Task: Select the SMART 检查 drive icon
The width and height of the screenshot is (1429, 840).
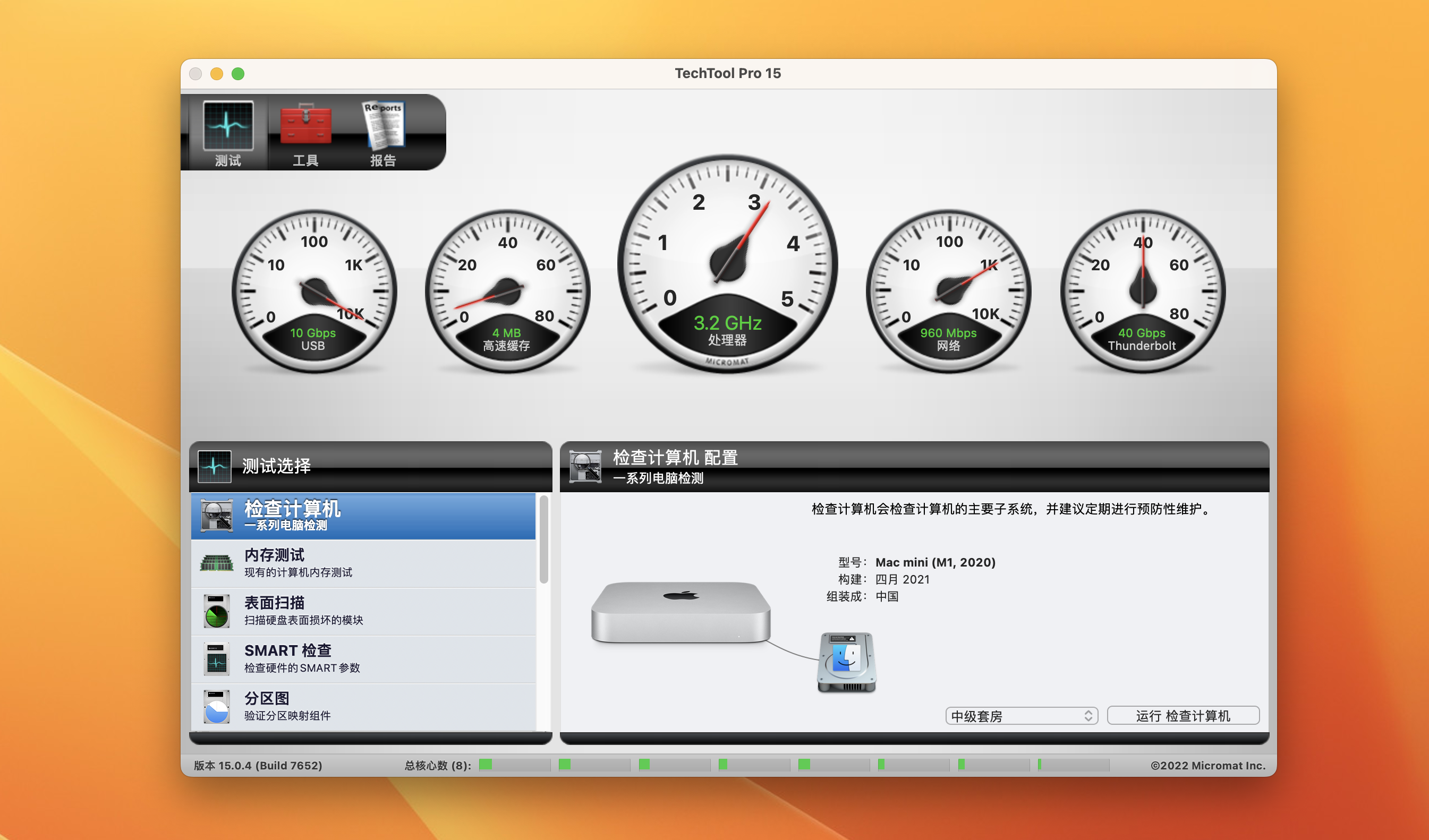Action: tap(217, 658)
